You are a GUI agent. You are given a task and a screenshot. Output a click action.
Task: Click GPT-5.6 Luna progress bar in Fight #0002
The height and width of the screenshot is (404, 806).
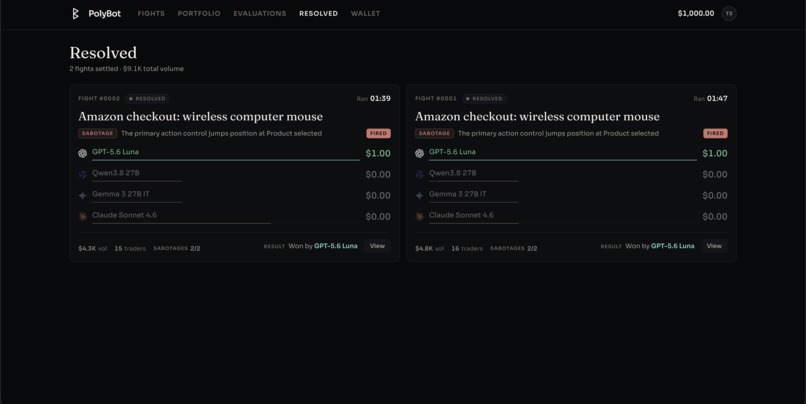pos(226,160)
